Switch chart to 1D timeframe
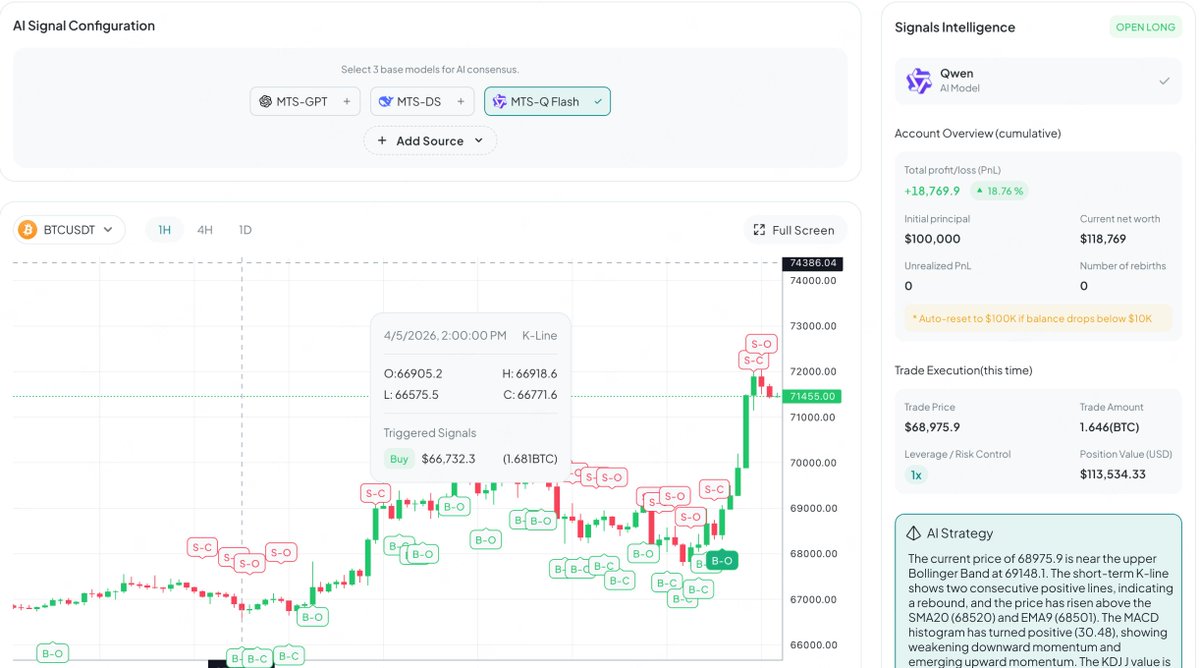This screenshot has width=1200, height=668. click(245, 230)
